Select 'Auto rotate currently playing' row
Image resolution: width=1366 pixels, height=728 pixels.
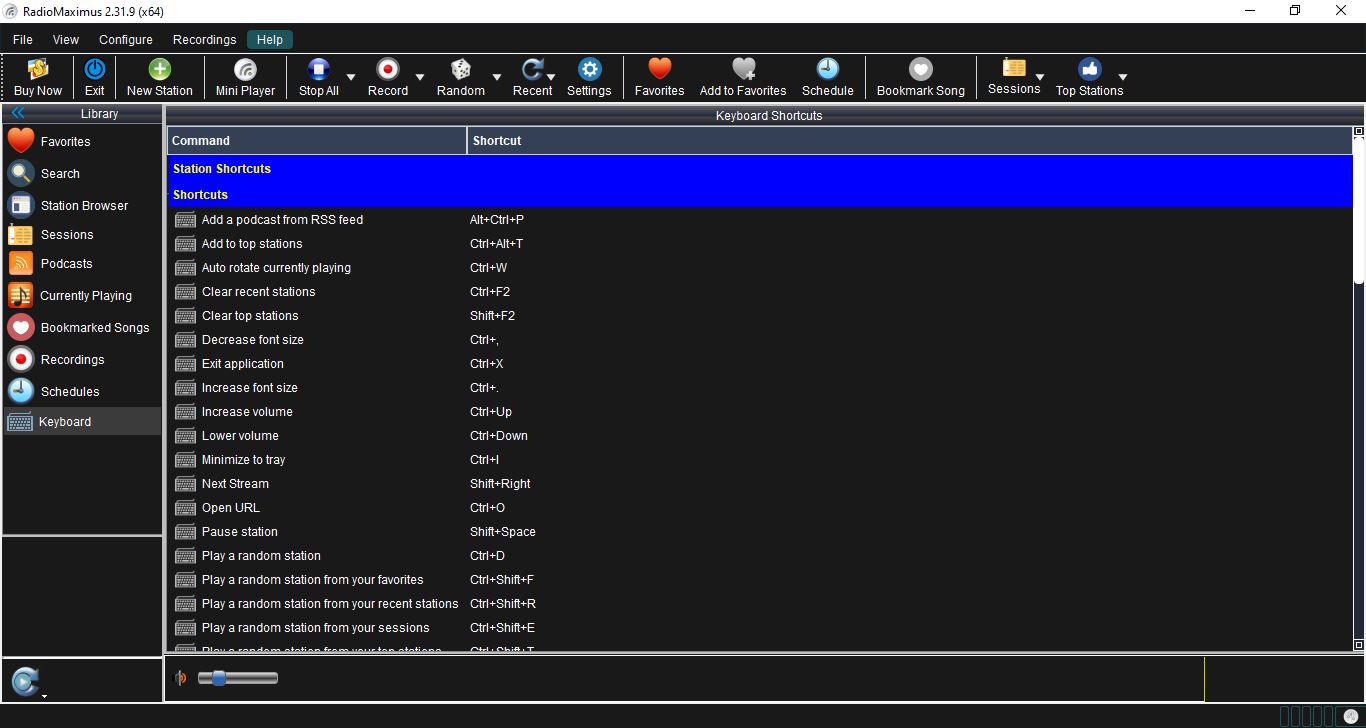[x=760, y=268]
